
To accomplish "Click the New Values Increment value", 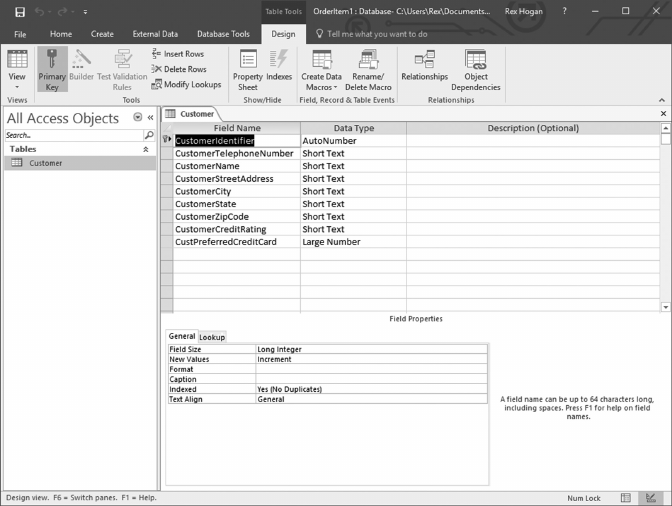I will tap(371, 359).
